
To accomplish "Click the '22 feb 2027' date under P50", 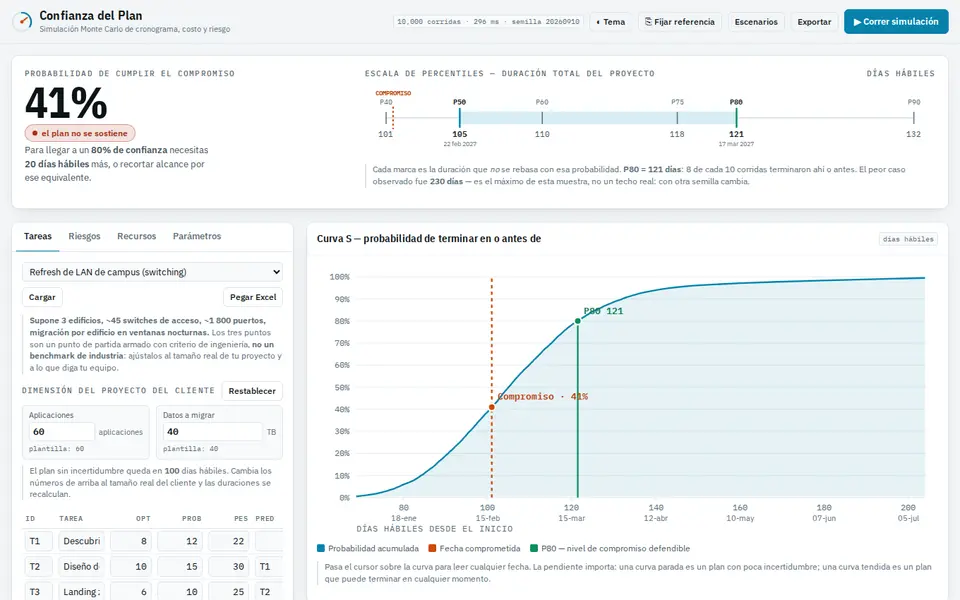I will click(460, 144).
